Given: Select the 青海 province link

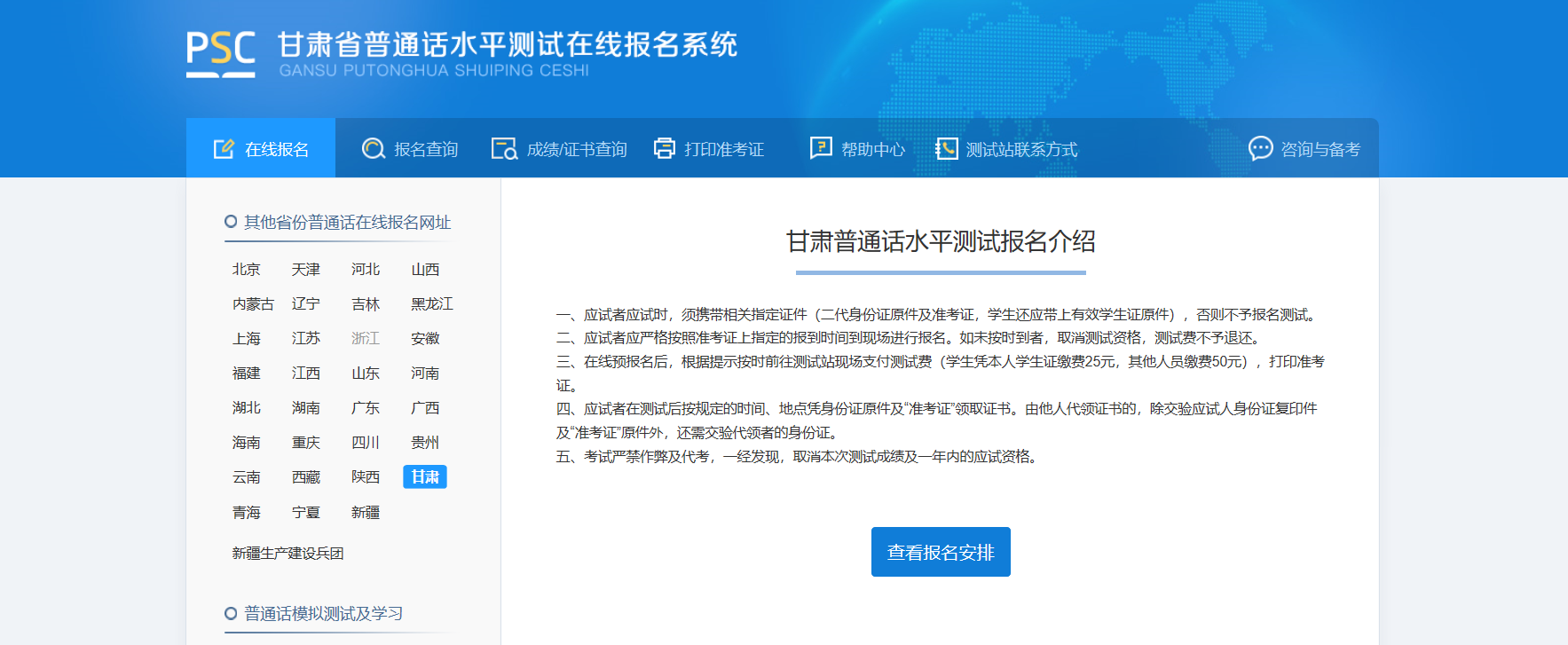Looking at the screenshot, I should [247, 512].
